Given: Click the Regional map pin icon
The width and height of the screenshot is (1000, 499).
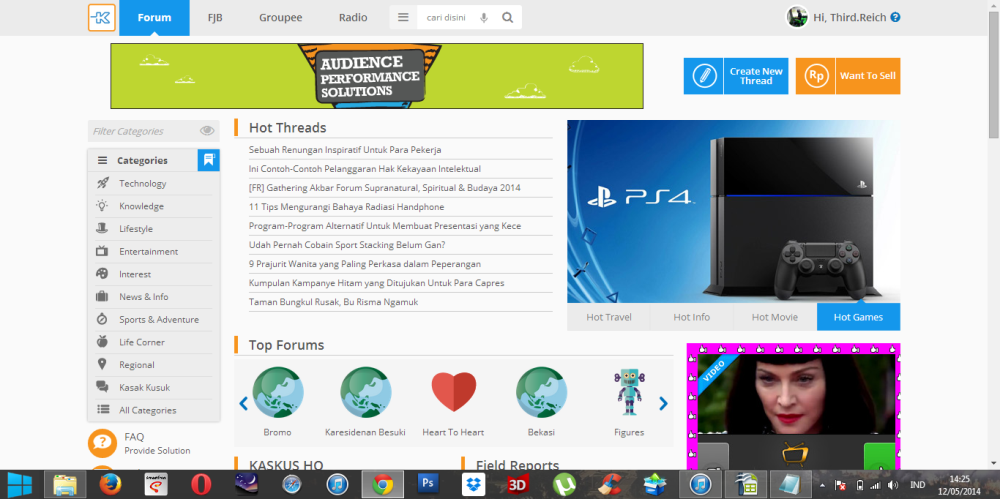Looking at the screenshot, I should (x=102, y=364).
